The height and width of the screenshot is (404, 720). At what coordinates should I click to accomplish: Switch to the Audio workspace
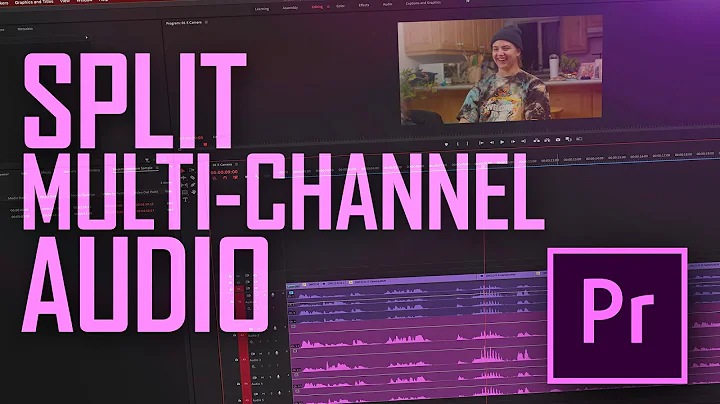(387, 4)
